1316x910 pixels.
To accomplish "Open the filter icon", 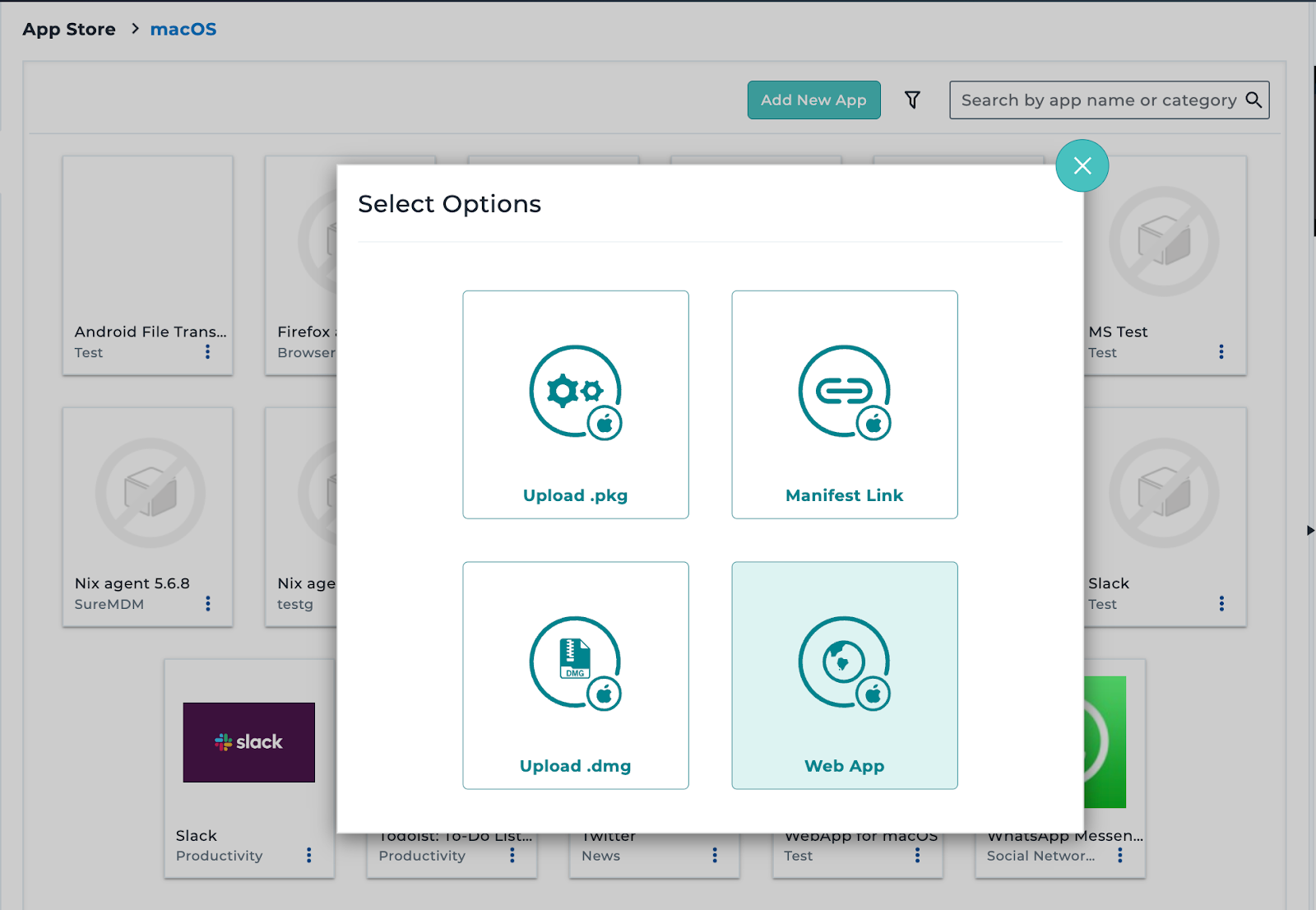I will [x=912, y=100].
